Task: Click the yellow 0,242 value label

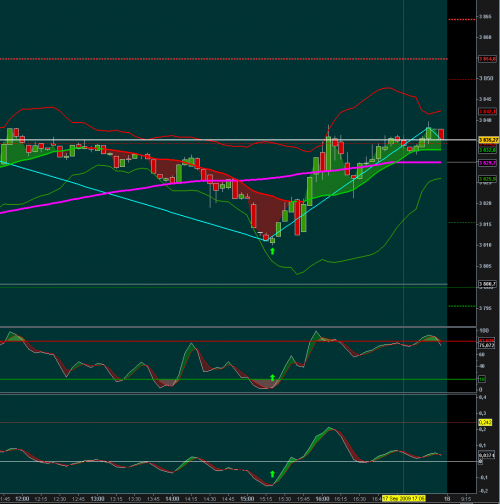Action: click(485, 422)
